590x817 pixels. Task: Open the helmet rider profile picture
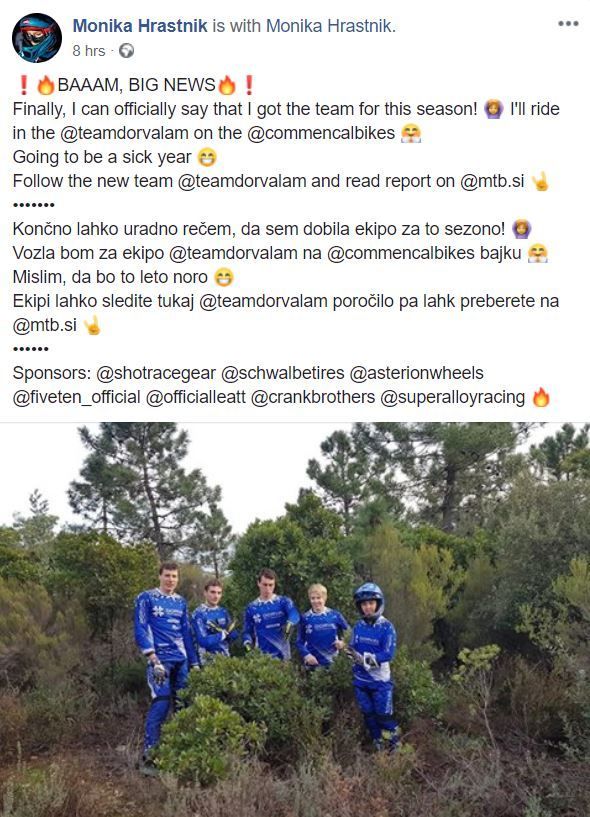pos(37,38)
